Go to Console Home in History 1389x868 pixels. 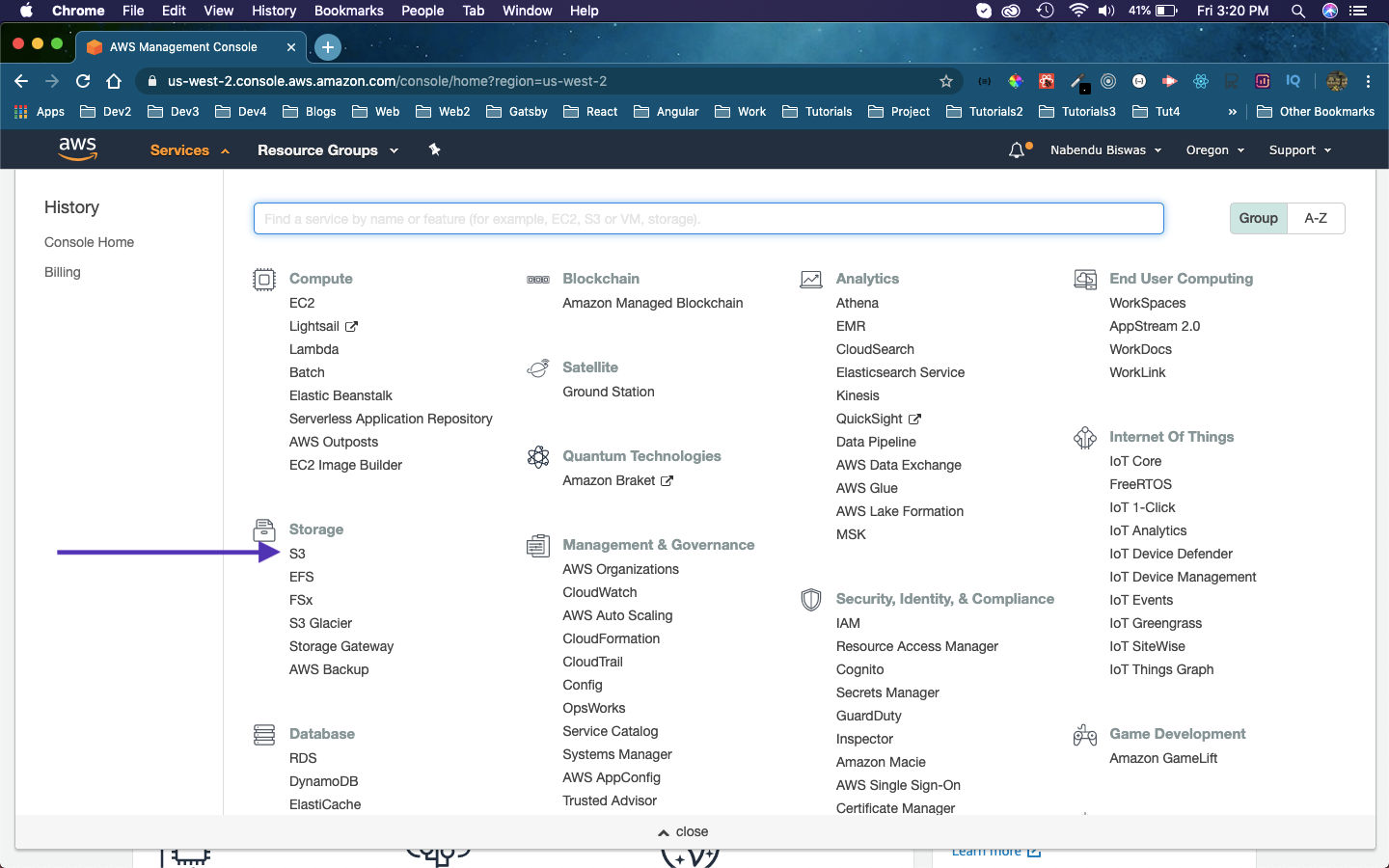[x=89, y=242]
